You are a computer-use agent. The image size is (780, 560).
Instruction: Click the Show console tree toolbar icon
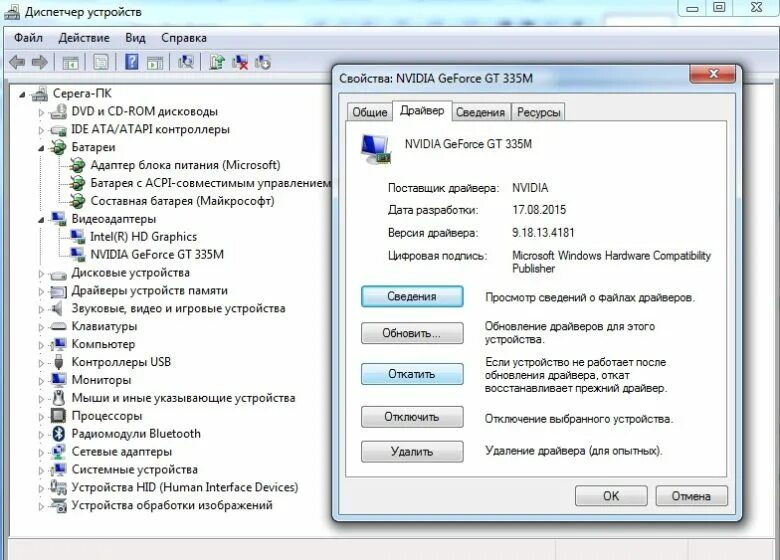tap(70, 62)
